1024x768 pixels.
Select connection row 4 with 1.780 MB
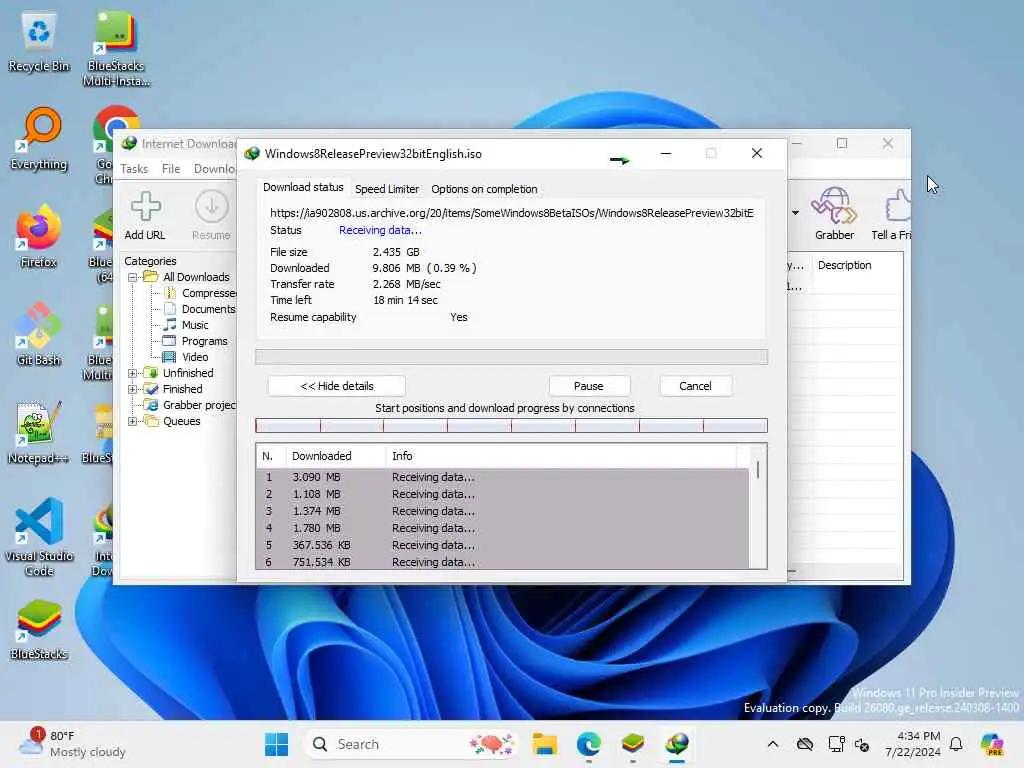click(x=502, y=528)
